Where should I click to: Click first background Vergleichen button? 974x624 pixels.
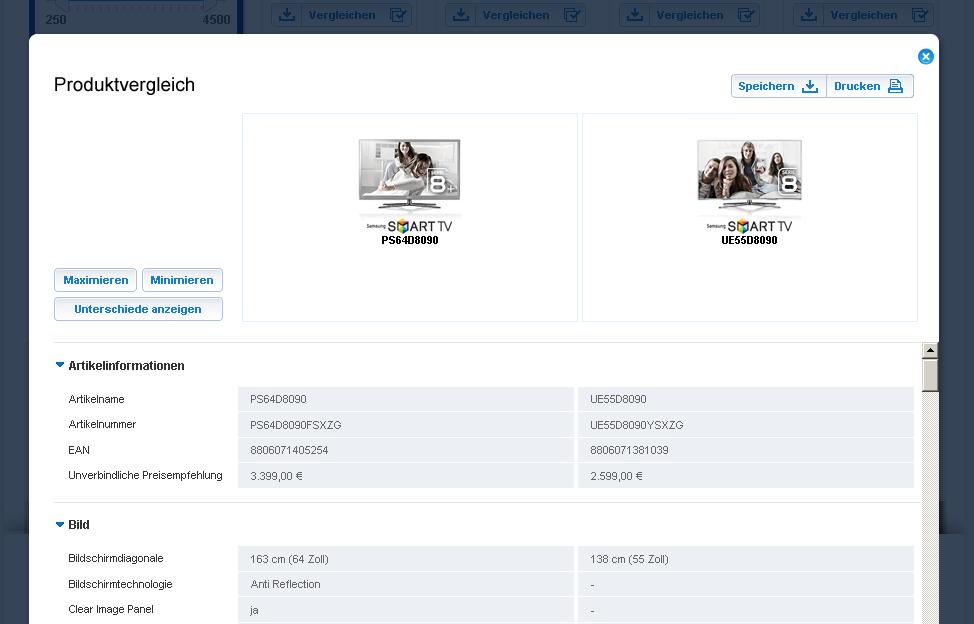click(x=342, y=15)
